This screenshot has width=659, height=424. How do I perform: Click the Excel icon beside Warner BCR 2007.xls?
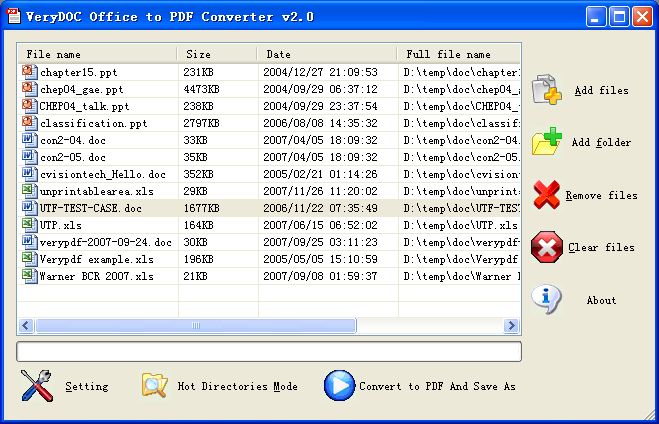click(x=29, y=276)
